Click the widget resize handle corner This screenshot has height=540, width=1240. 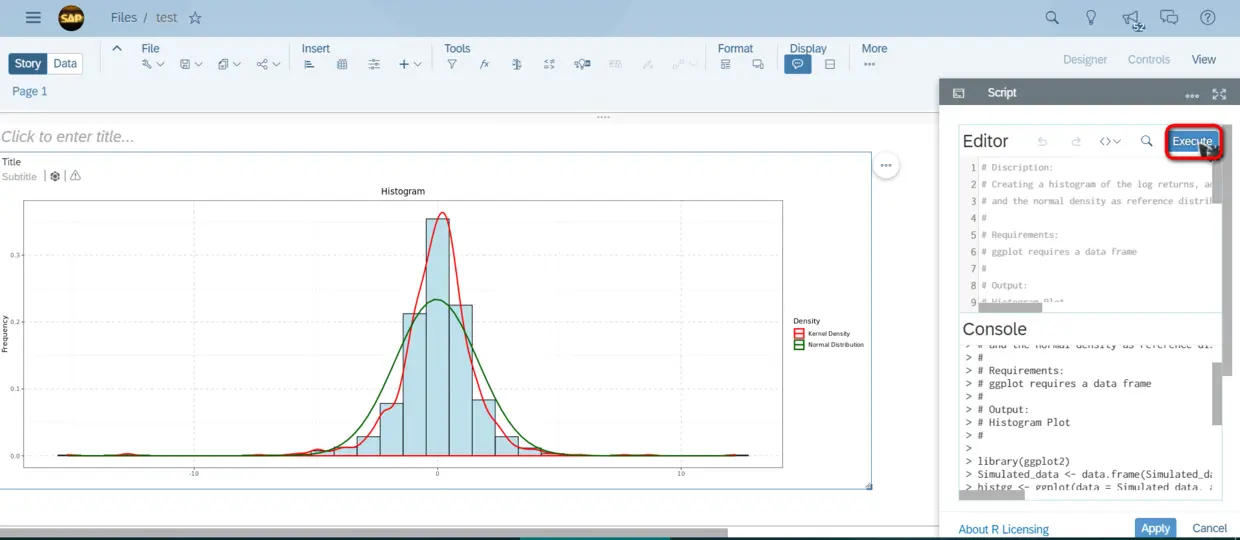[868, 486]
